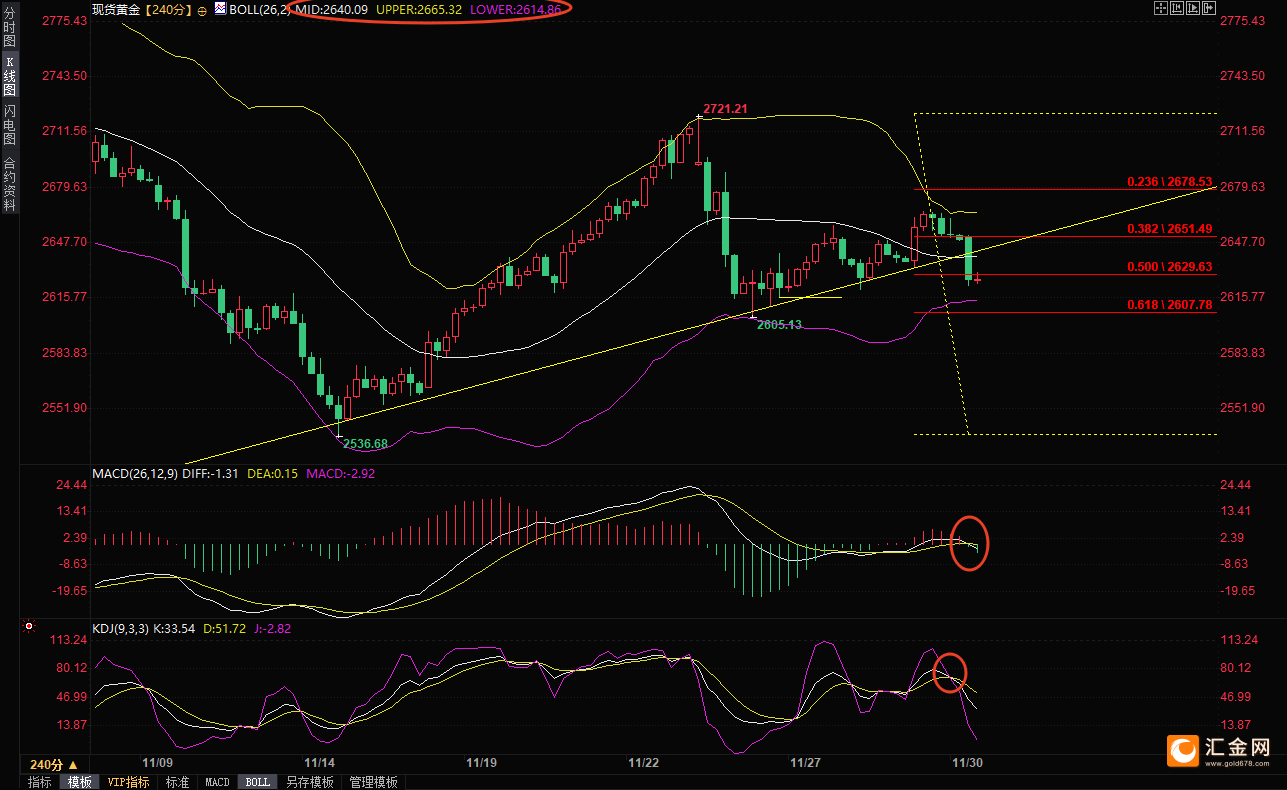The height and width of the screenshot is (790, 1287).
Task: Click the DIFF:-1.31 value
Action: (211, 473)
